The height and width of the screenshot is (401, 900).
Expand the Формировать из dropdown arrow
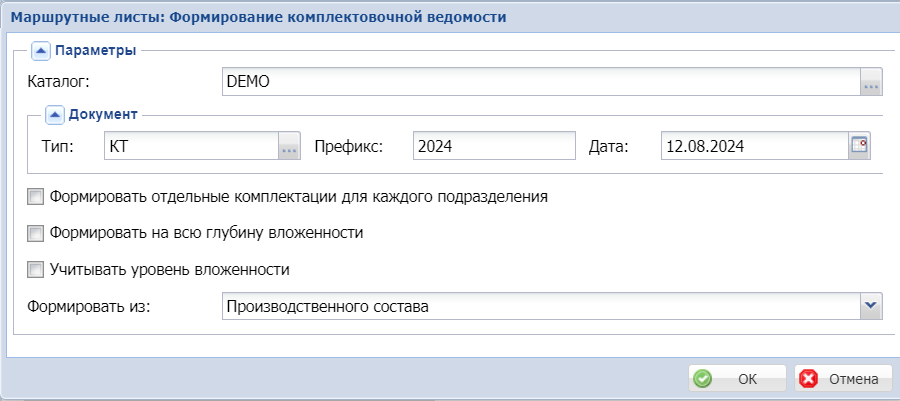click(871, 306)
